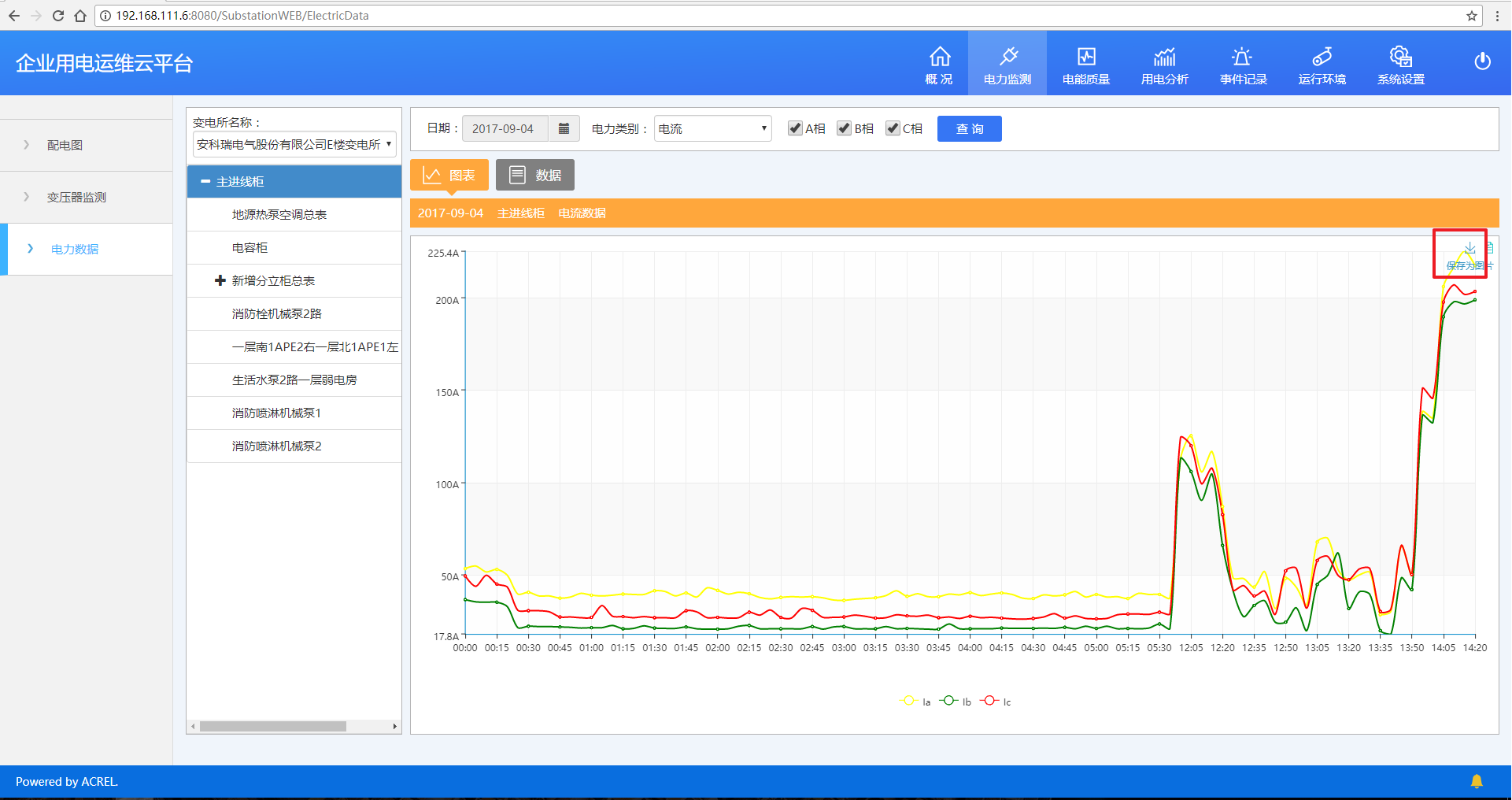
Task: Uncheck the A相 checkbox
Action: 795,128
